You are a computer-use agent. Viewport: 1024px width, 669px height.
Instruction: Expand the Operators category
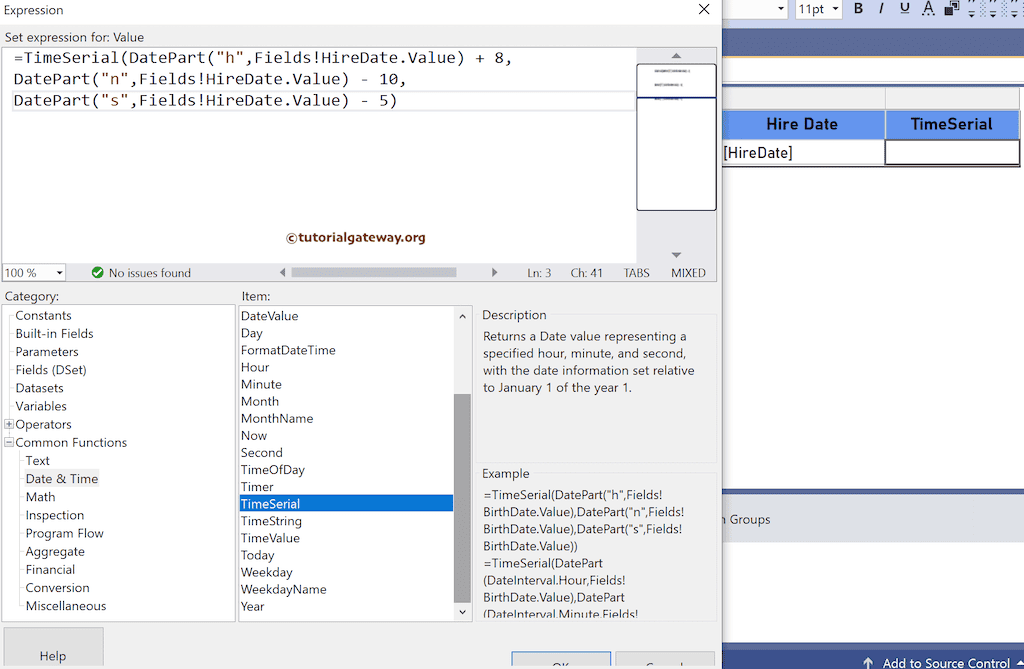click(x=7, y=424)
